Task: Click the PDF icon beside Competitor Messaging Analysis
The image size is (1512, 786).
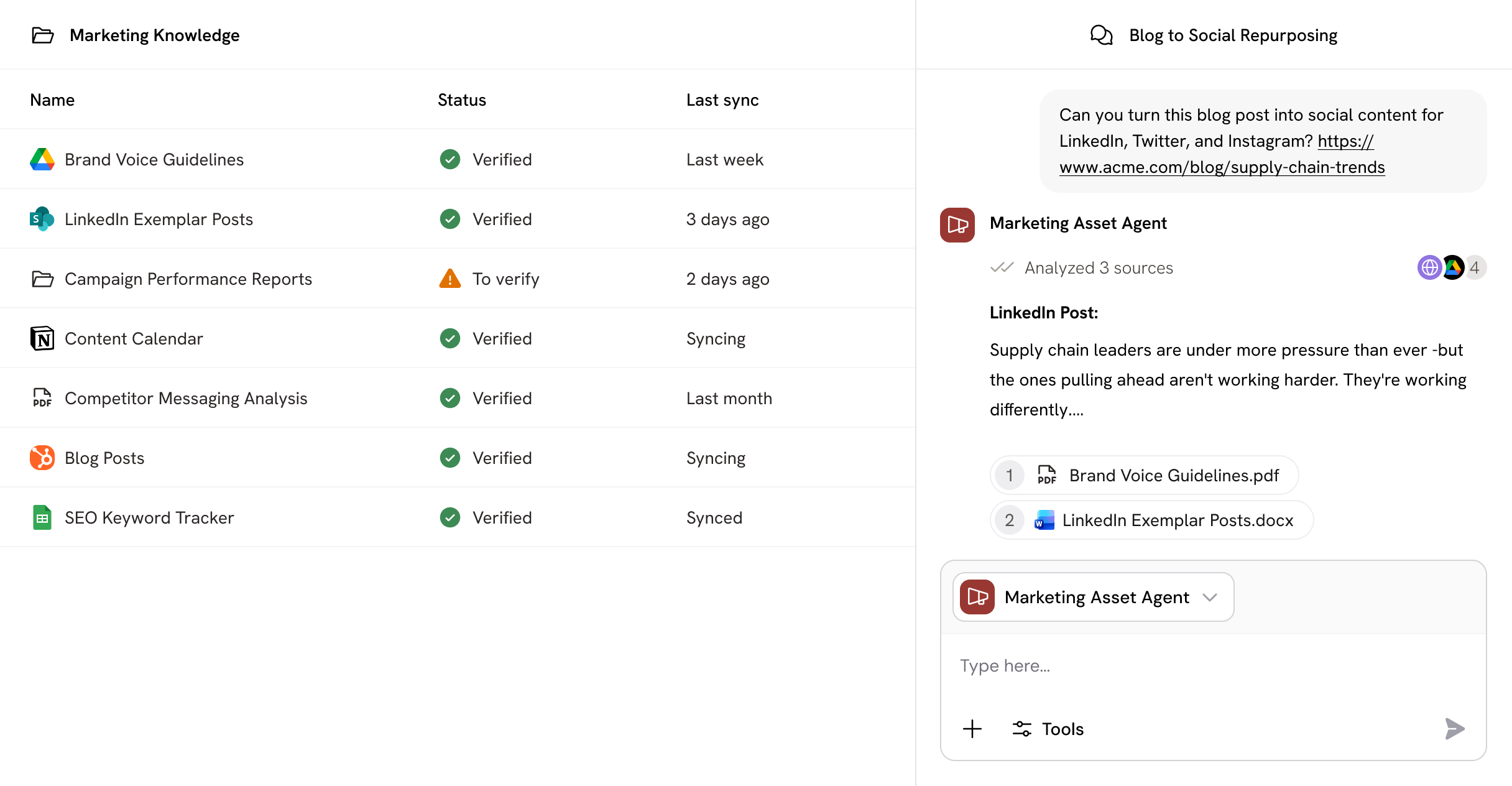Action: point(42,398)
